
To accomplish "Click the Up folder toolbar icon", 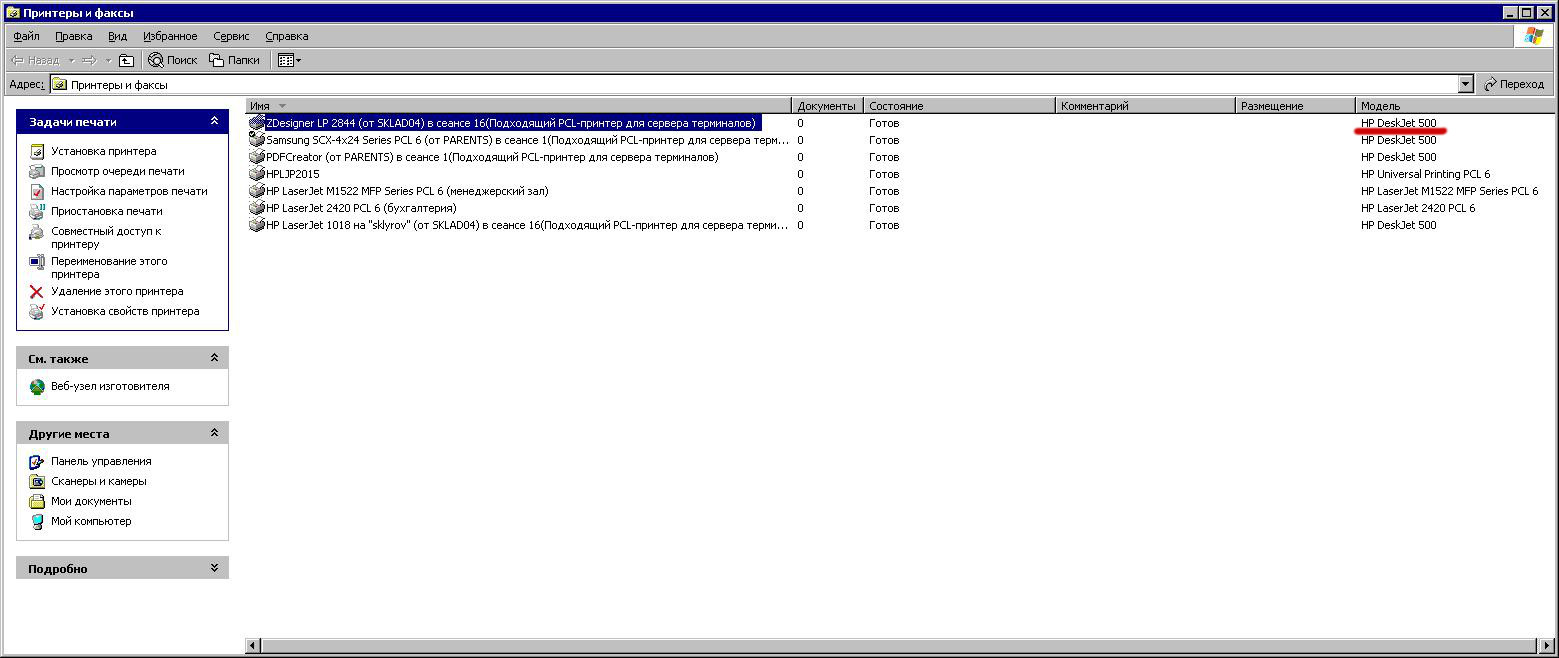I will click(x=126, y=60).
